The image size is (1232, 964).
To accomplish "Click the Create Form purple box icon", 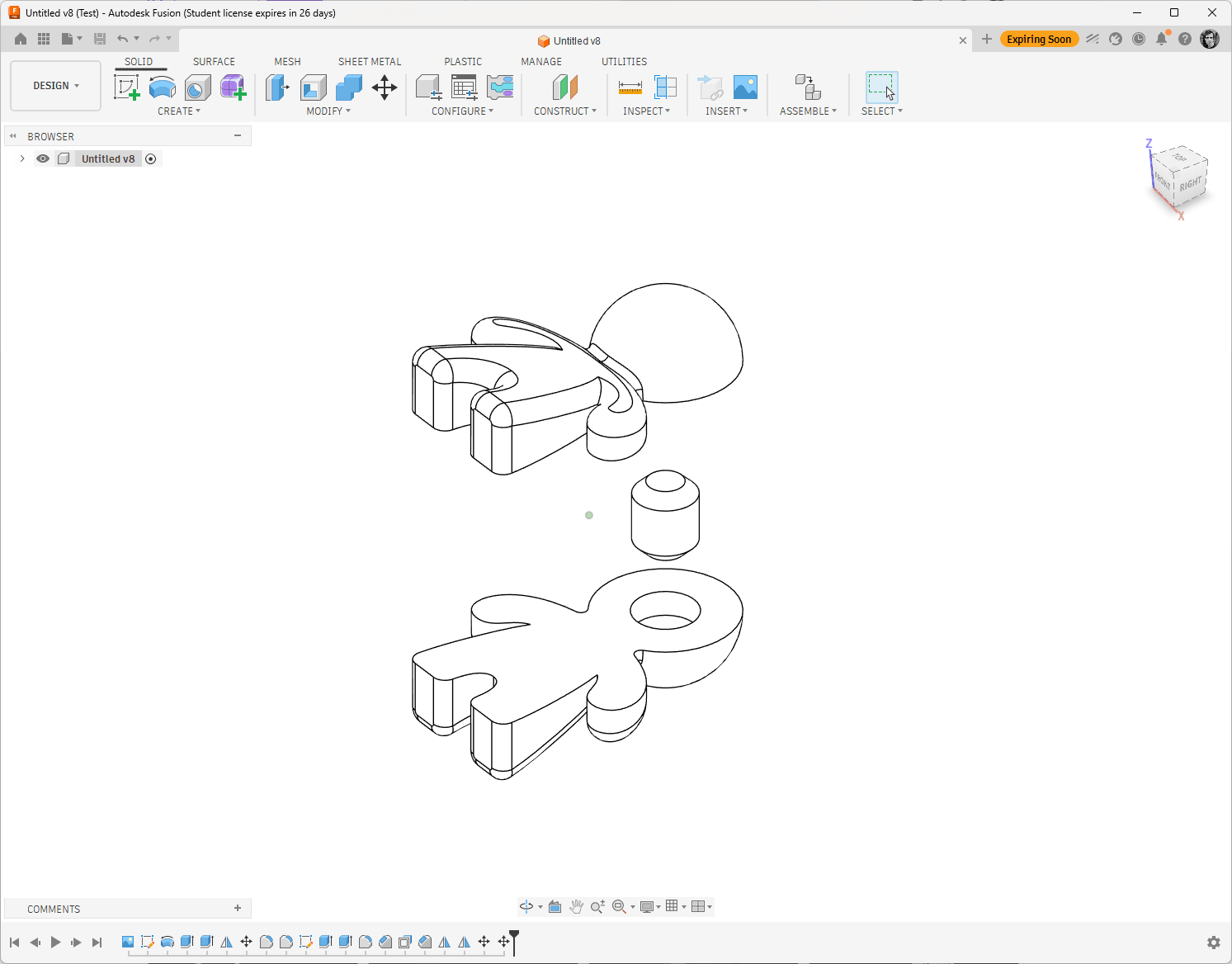I will pos(234,87).
